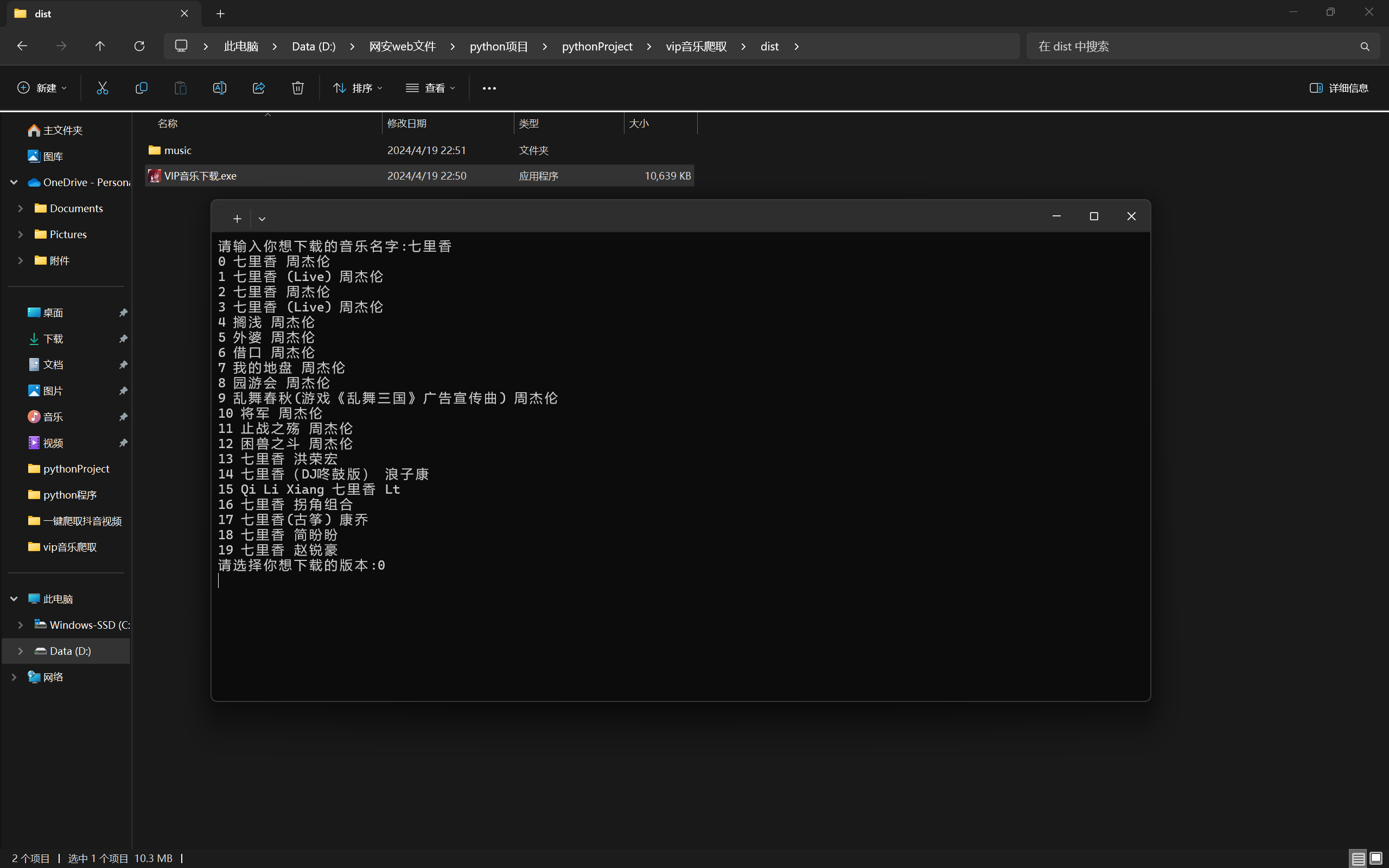Screen dimensions: 1389x868
Task: Click the pin icon next to 音乐
Action: (123, 417)
